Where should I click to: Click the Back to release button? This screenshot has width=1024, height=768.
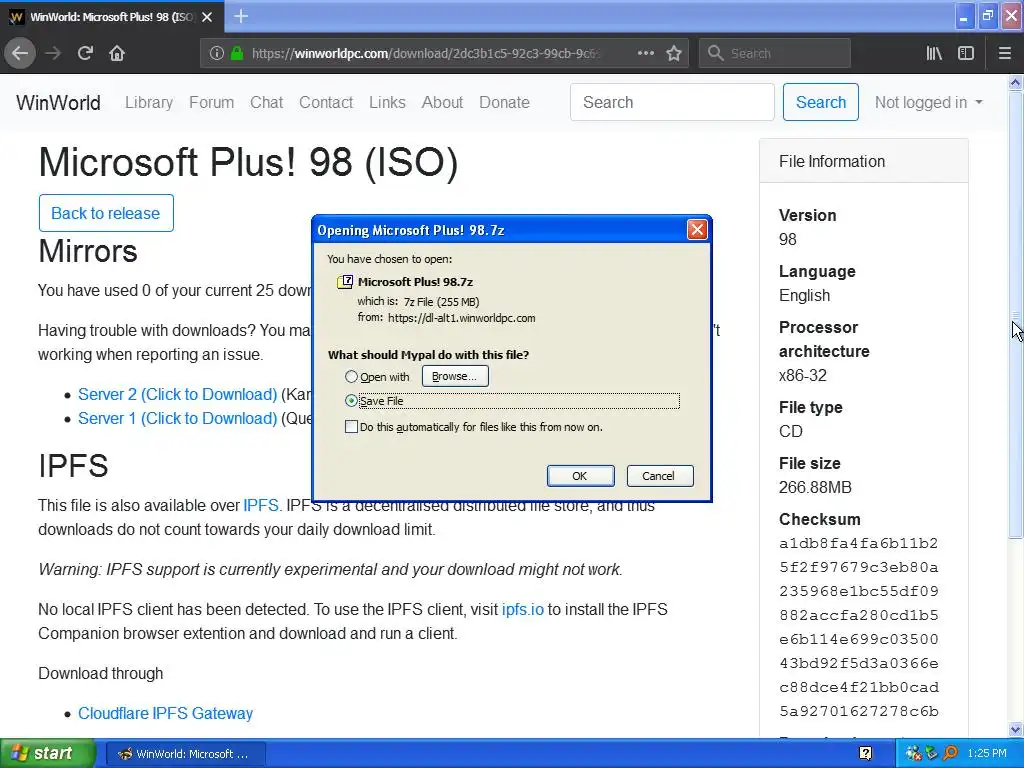(x=106, y=213)
